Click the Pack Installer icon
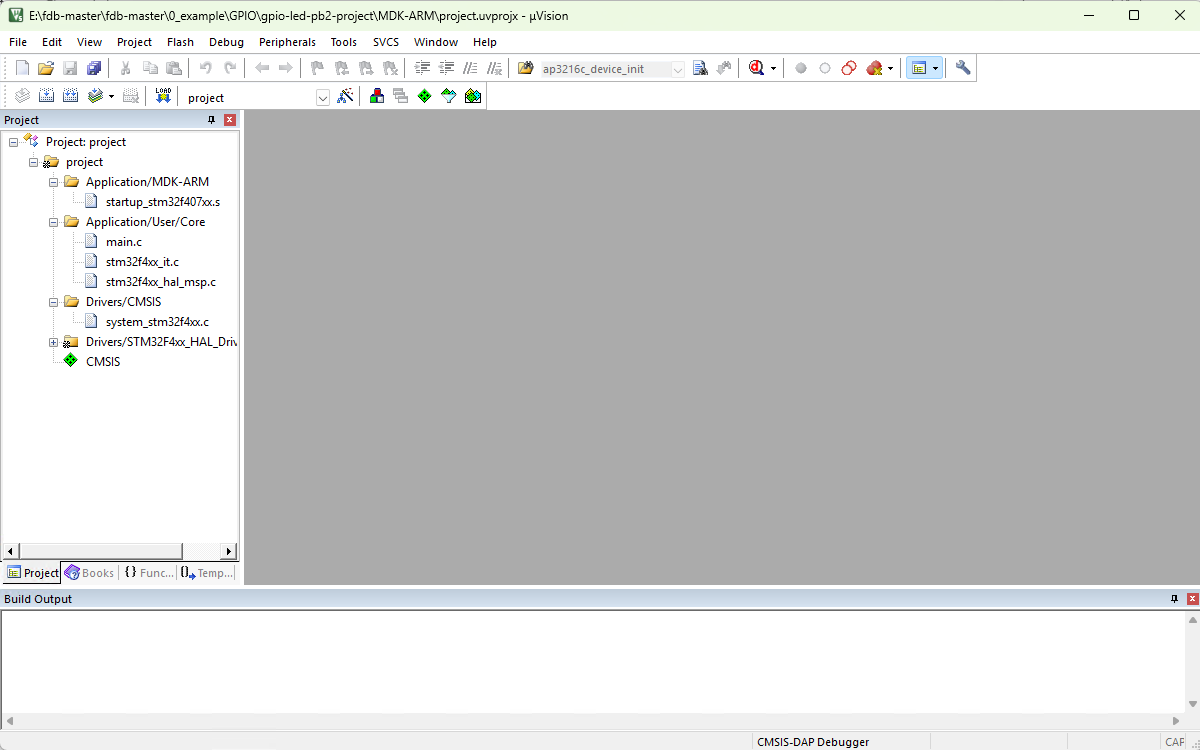 (473, 96)
